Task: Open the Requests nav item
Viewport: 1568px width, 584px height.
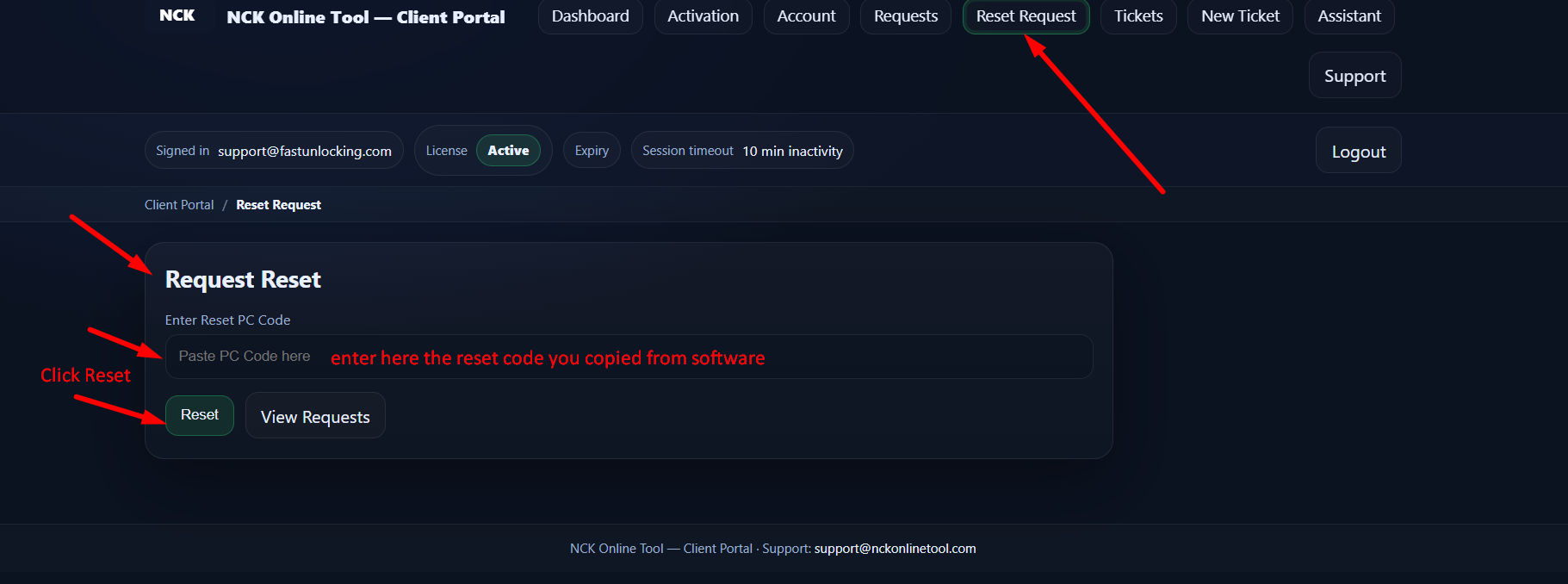Action: tap(905, 16)
